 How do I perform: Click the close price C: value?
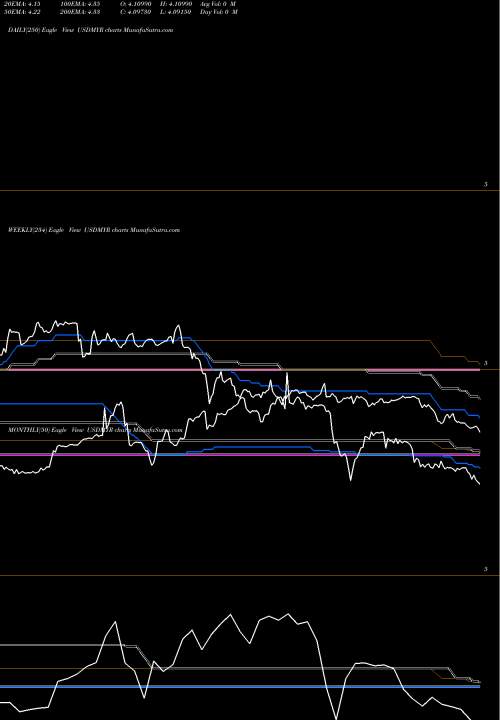(135, 12)
